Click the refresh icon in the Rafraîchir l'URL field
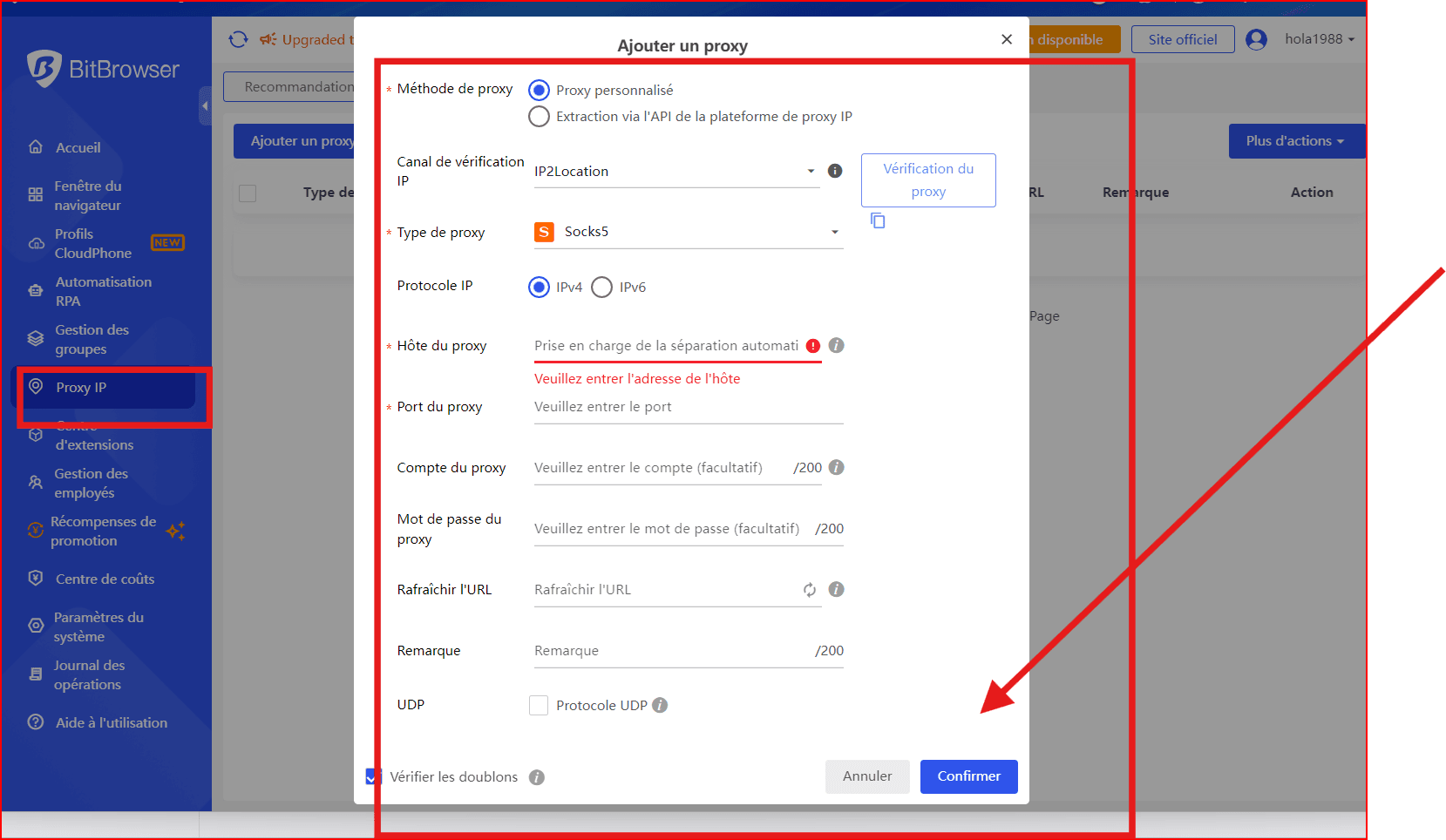1446x840 pixels. (810, 590)
